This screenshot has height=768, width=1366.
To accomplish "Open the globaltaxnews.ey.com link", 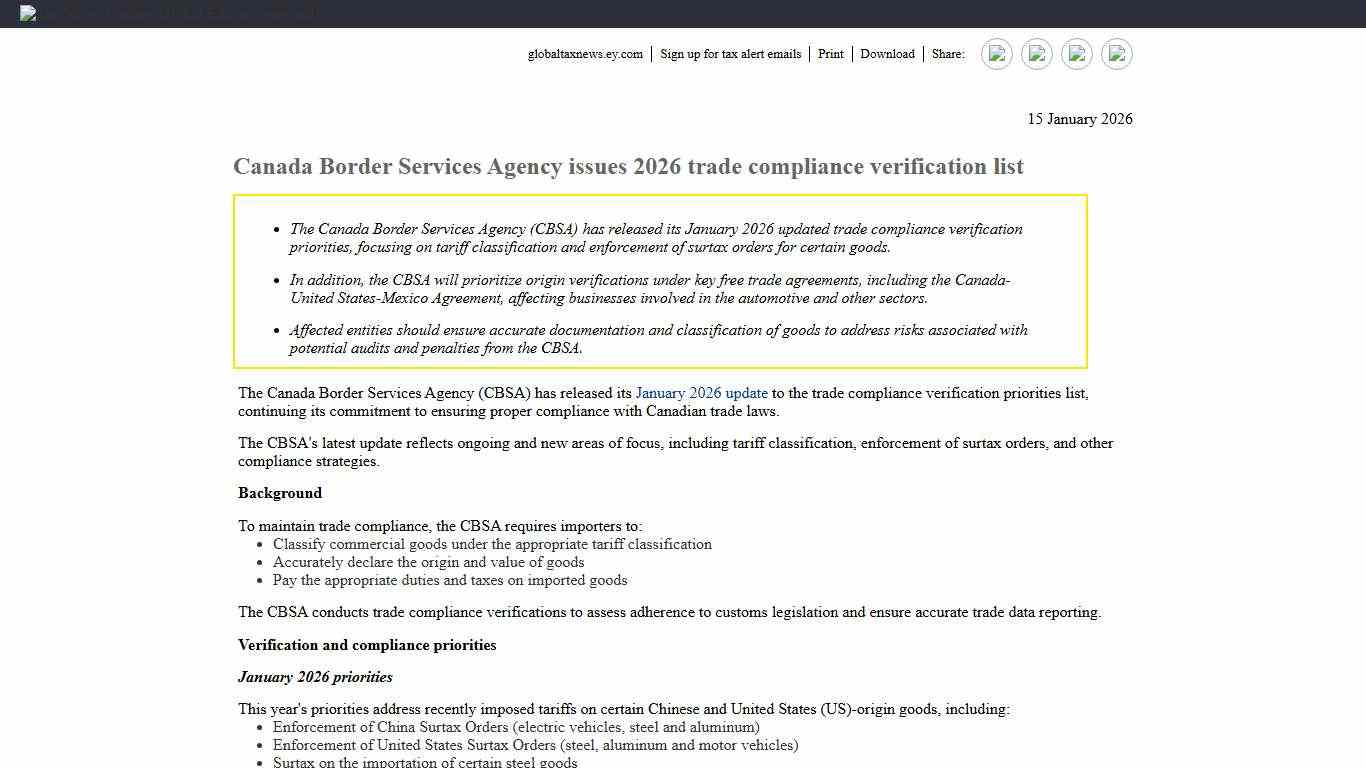I will coord(585,54).
